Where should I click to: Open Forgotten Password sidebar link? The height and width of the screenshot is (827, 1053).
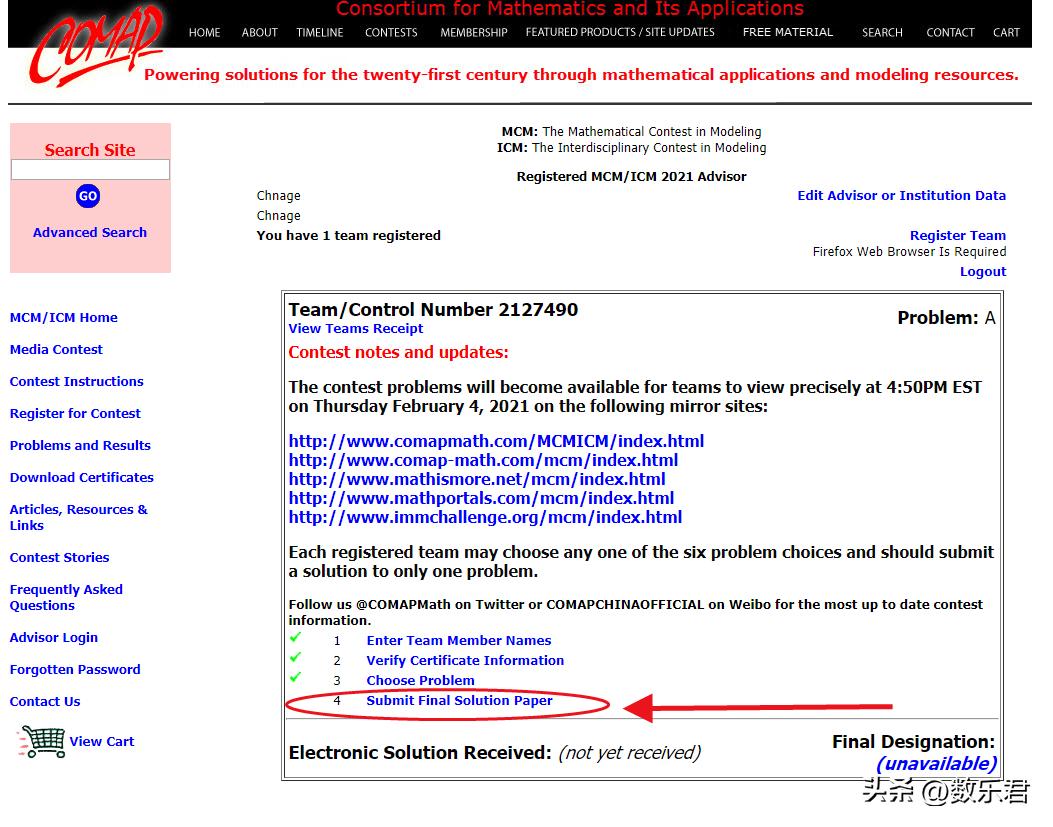tap(75, 670)
